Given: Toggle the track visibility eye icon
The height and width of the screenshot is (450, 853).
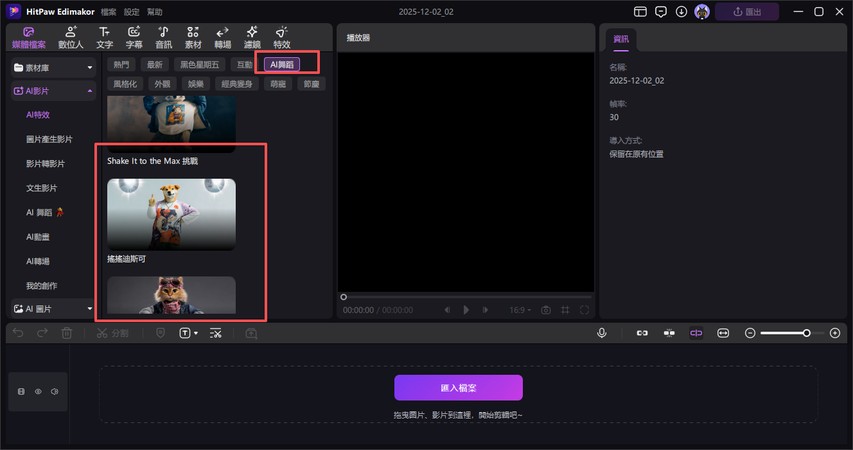Looking at the screenshot, I should click(x=38, y=391).
